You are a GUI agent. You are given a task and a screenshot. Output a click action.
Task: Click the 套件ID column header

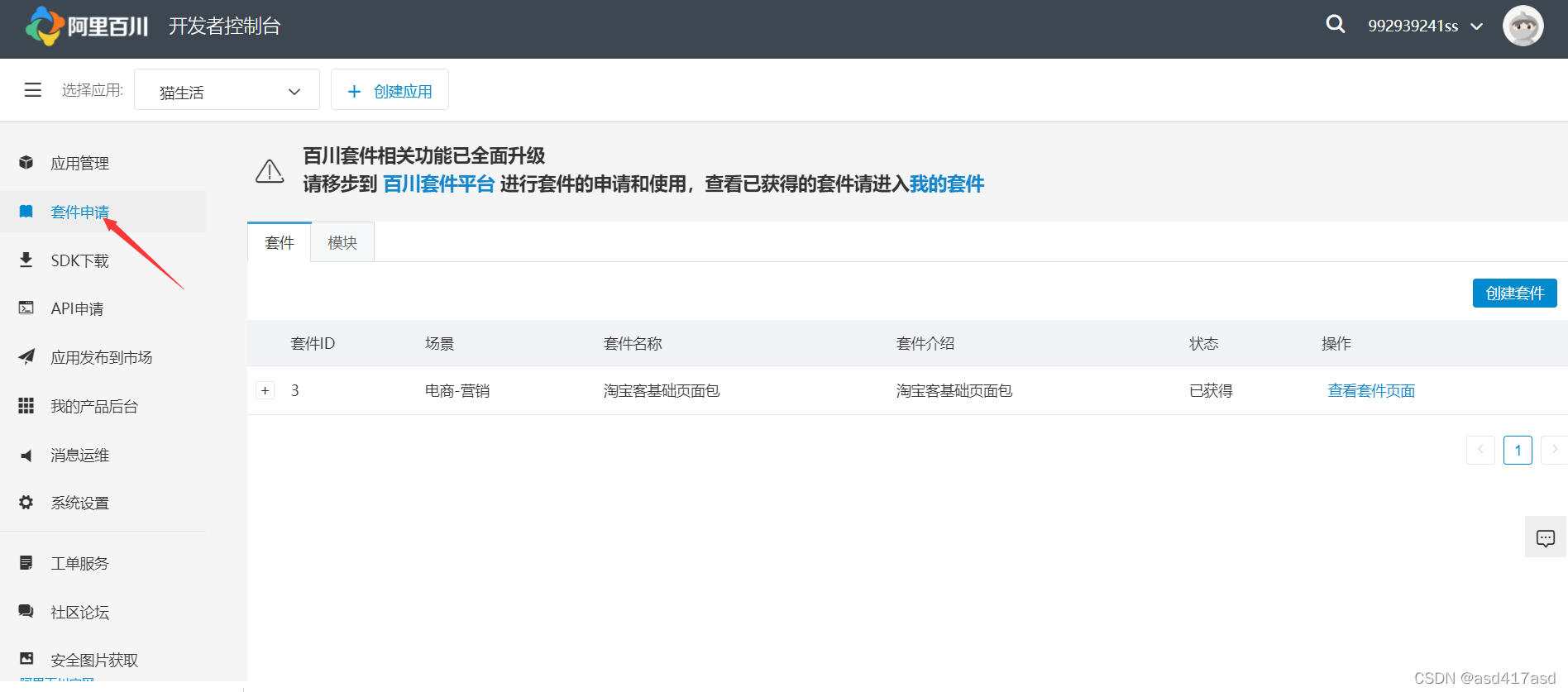click(313, 343)
